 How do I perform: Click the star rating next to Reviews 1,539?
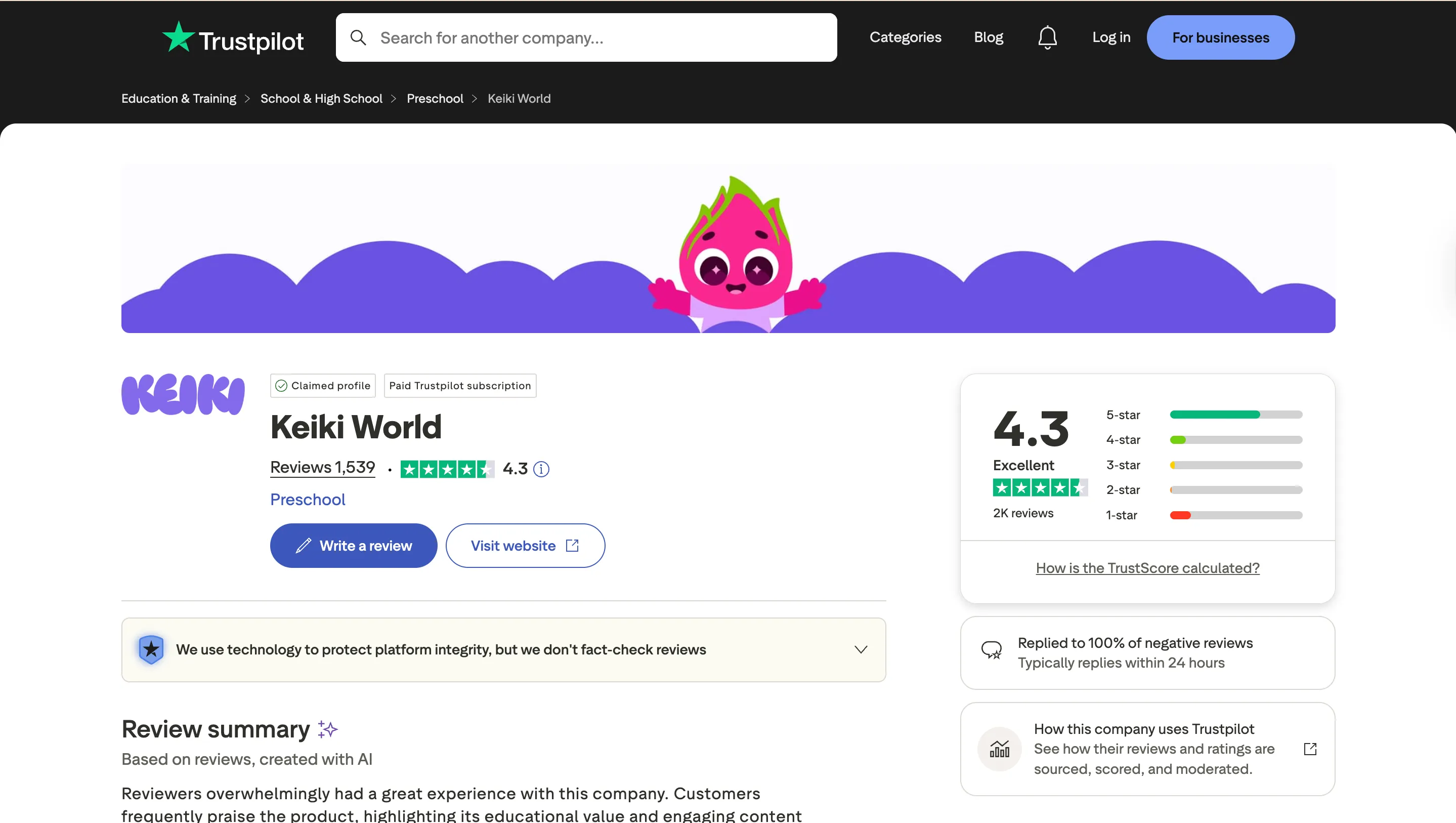(x=447, y=469)
